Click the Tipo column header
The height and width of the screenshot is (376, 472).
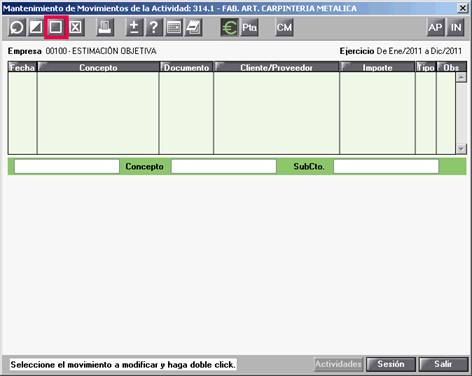(x=426, y=67)
